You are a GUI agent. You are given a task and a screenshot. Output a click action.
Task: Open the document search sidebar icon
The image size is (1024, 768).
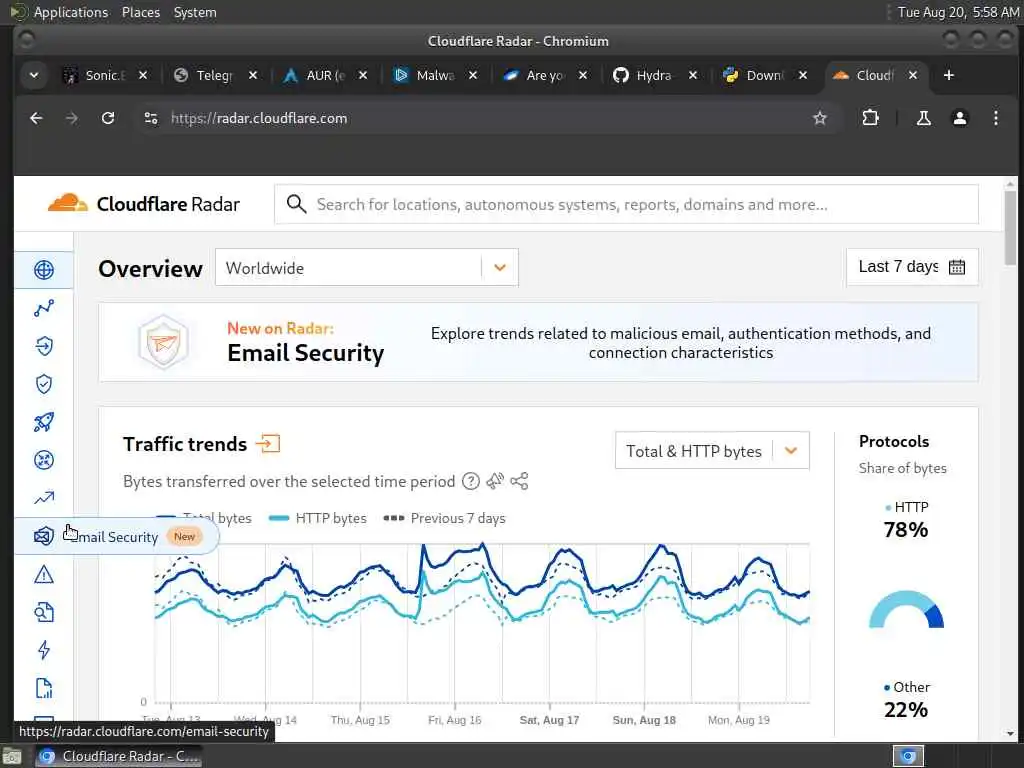[x=44, y=613]
